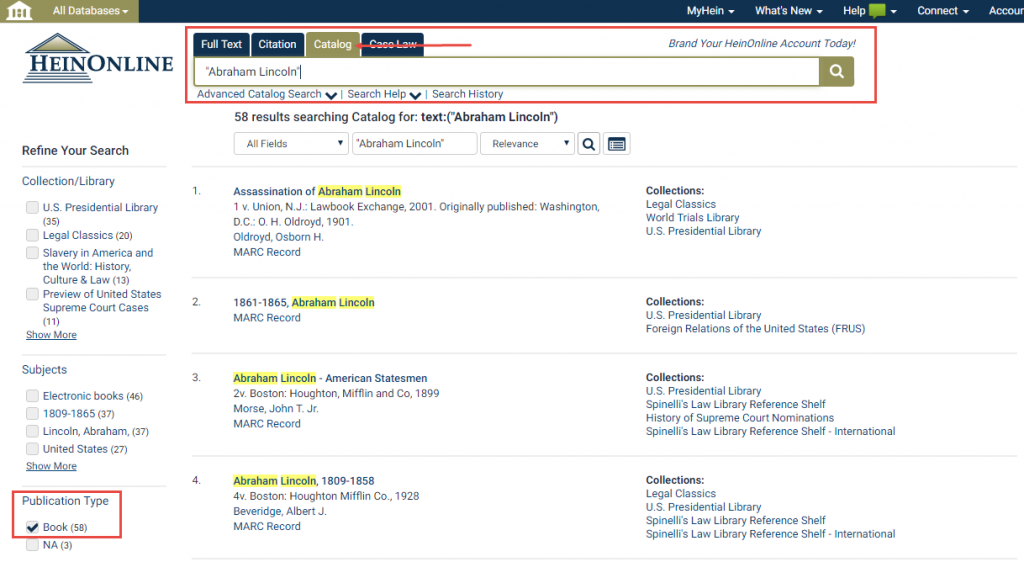Click the refine search text field
Screen dimensions: 1024x562
414,144
